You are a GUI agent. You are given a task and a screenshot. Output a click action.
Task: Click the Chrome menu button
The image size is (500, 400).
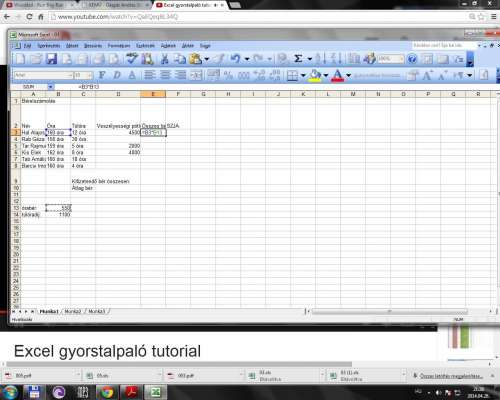tap(494, 17)
